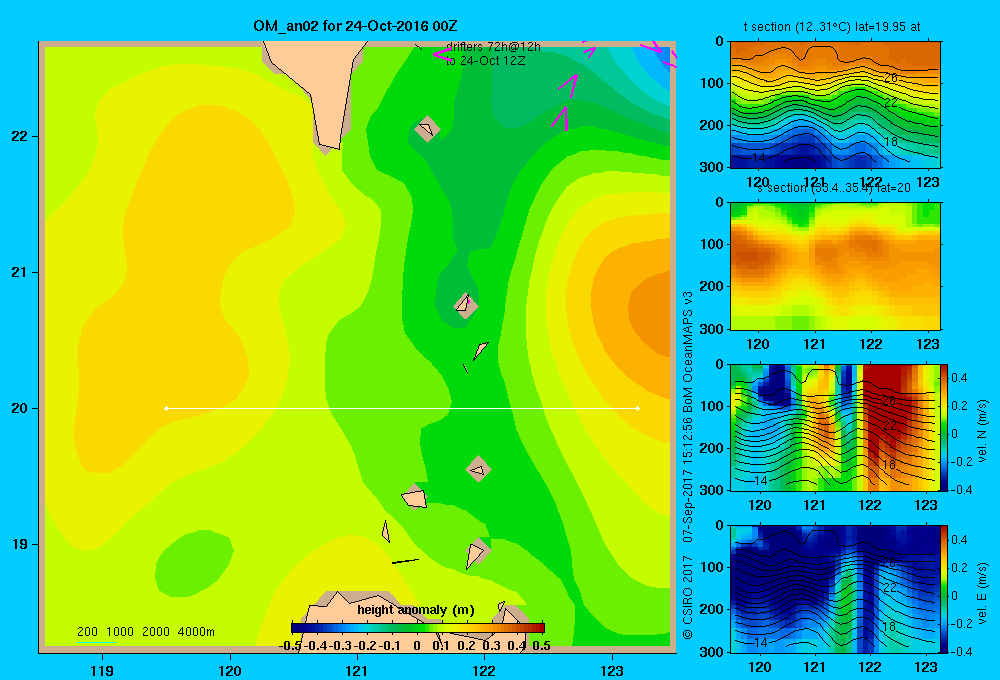Open the northward velocity section panel
Screen dimensions: 1000x680
(x=835, y=427)
